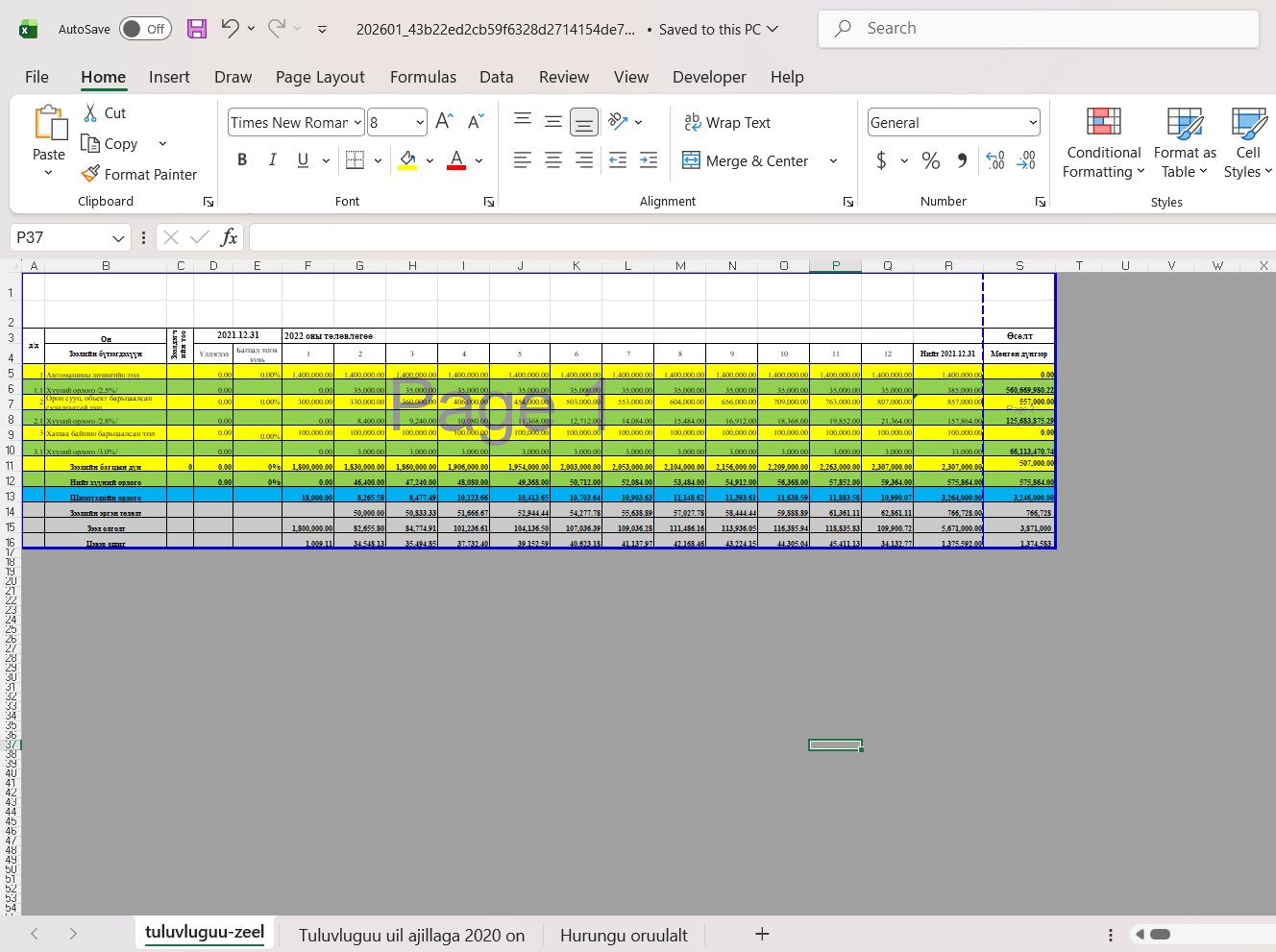Click the Increase Font Size icon
The height and width of the screenshot is (952, 1276).
pos(444,122)
